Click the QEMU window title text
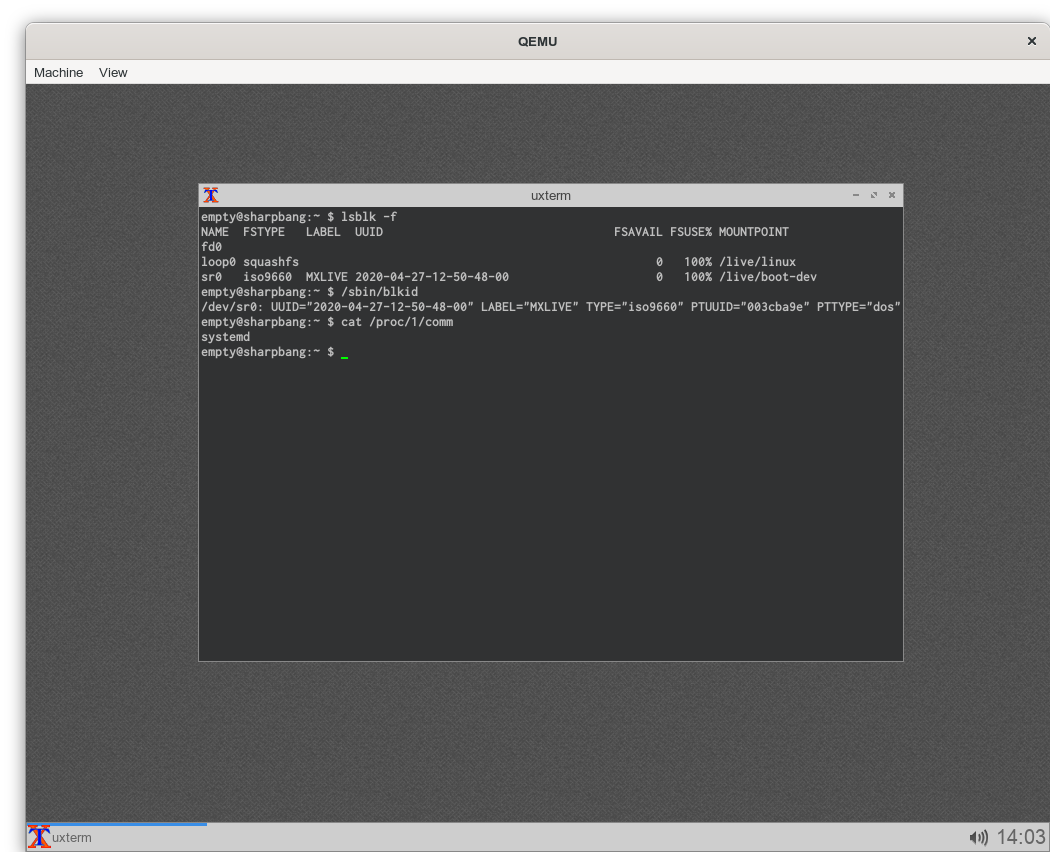Image resolution: width=1050 pixels, height=852 pixels. click(x=537, y=42)
